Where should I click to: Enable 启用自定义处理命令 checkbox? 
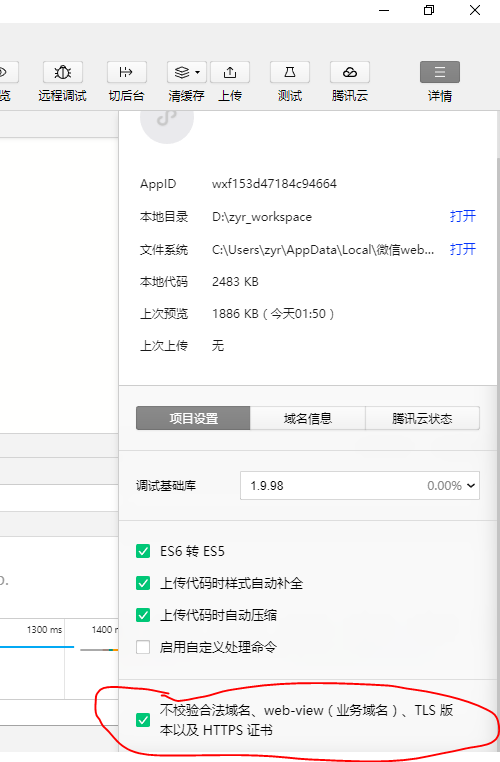(143, 647)
